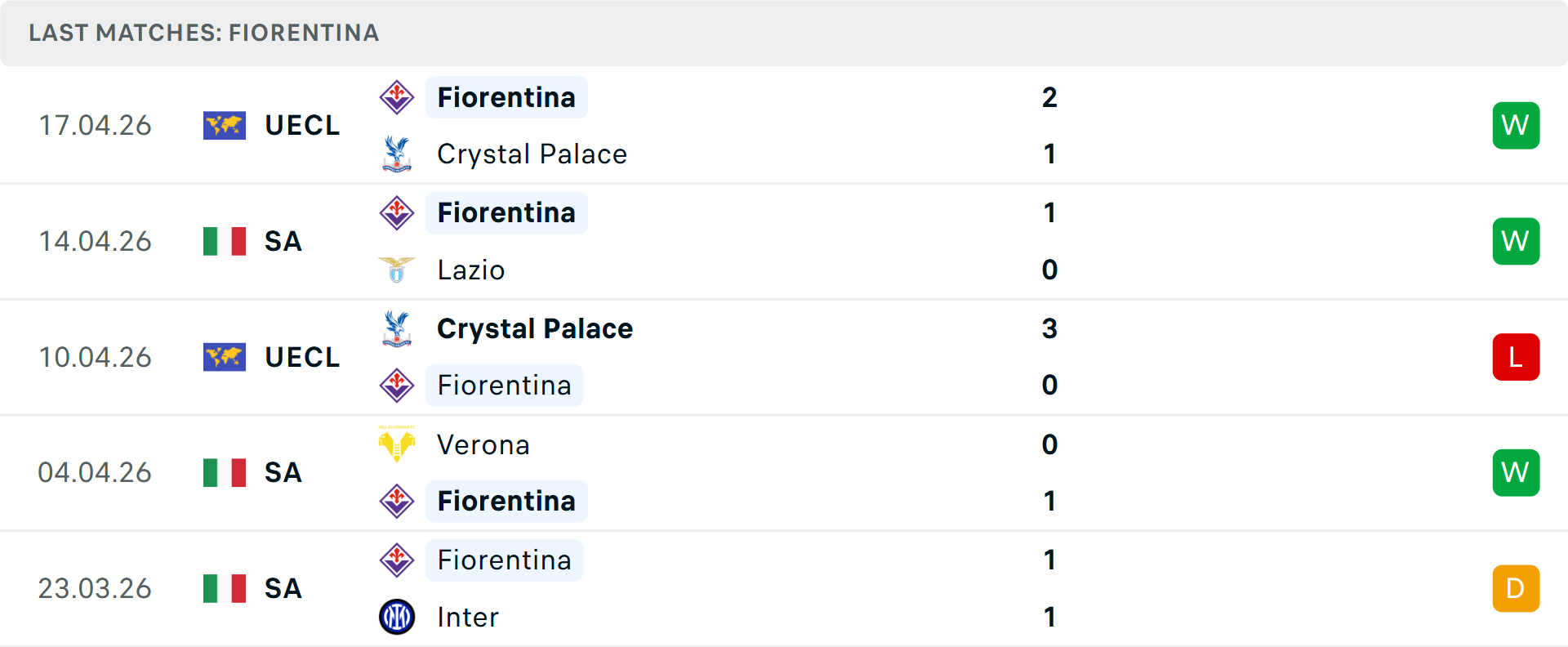Open Inter team name link
The image size is (1568, 647).
tap(468, 617)
